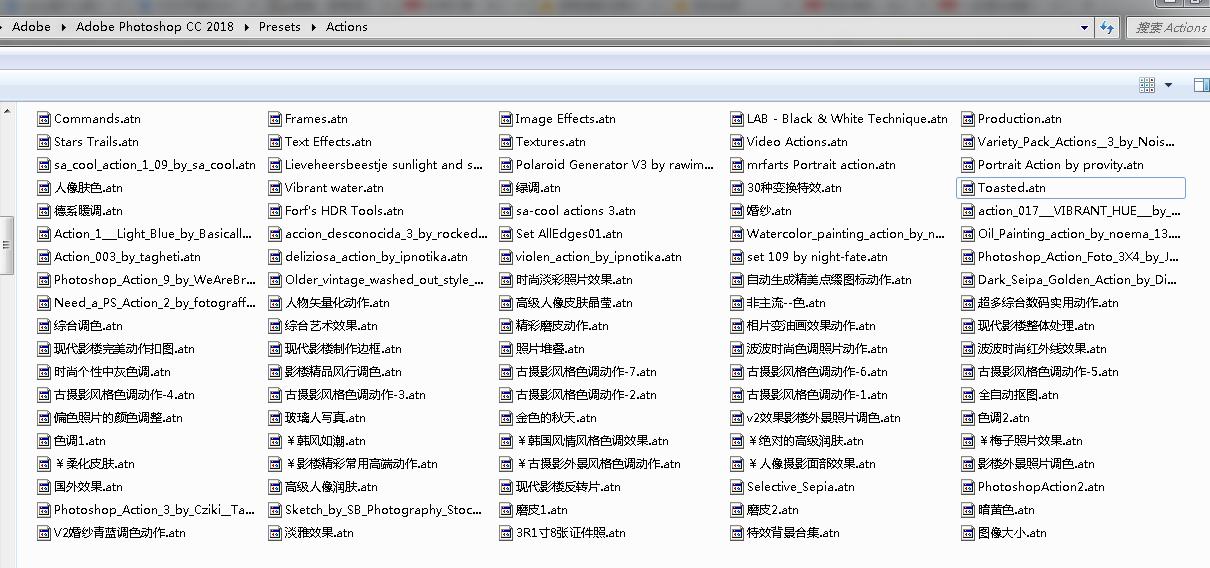Expand the arrow after Presets in breadcrumb

point(314,27)
